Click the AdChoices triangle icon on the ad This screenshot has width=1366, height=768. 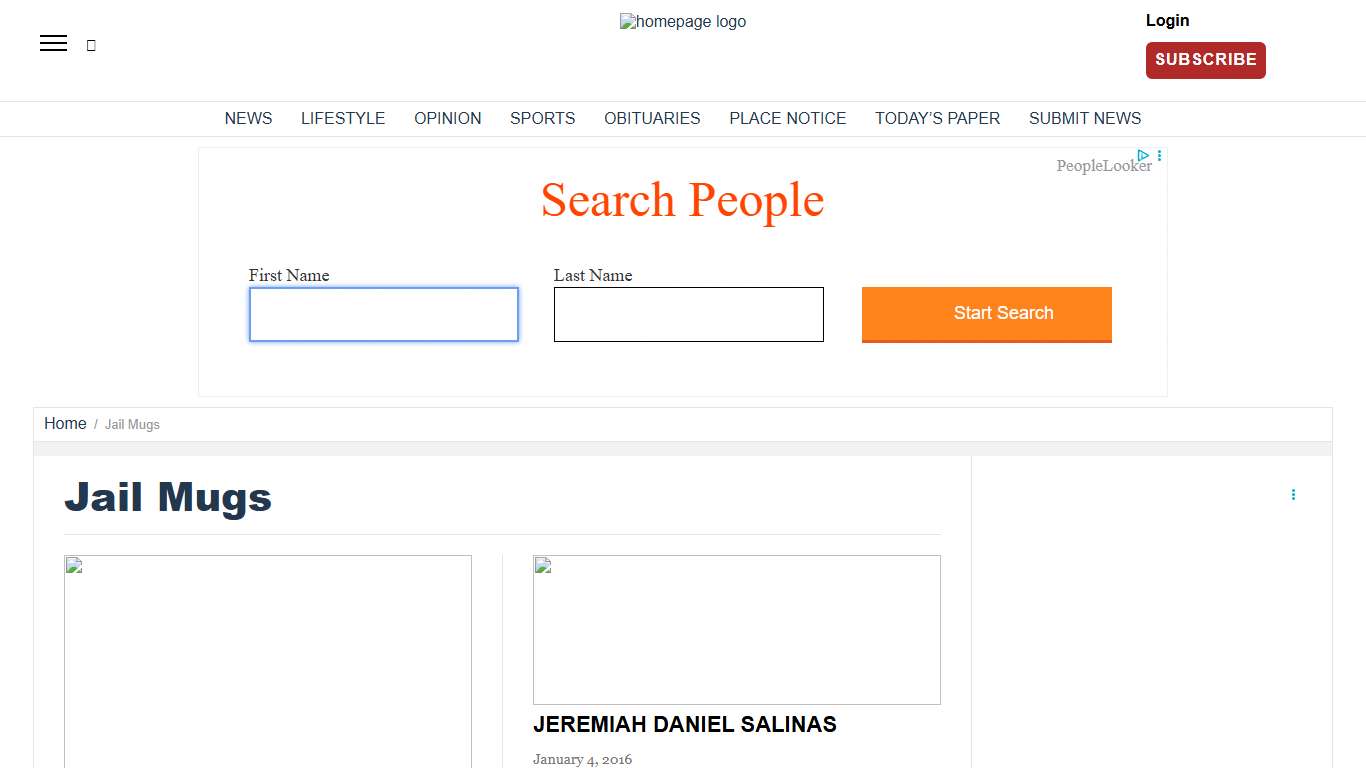coord(1143,155)
